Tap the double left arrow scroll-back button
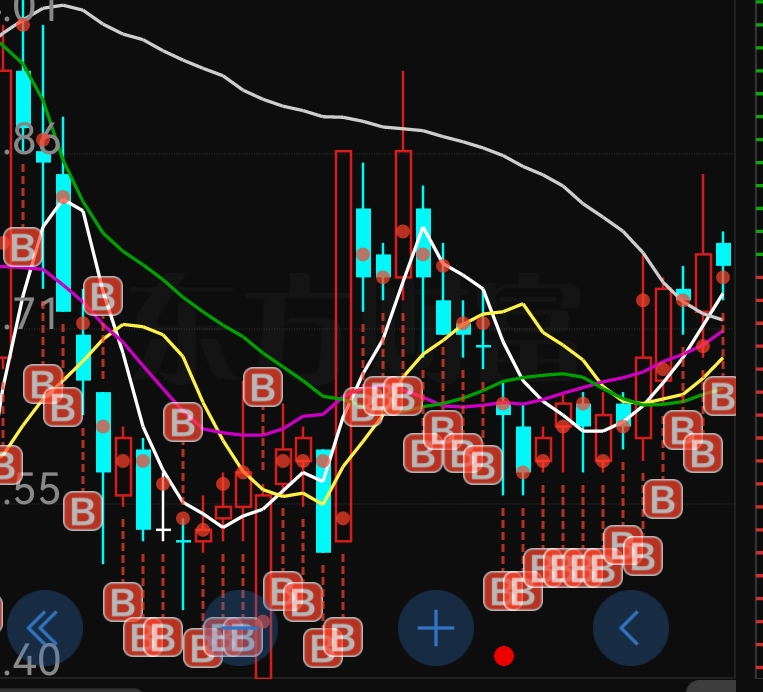763x692 pixels. (x=45, y=628)
